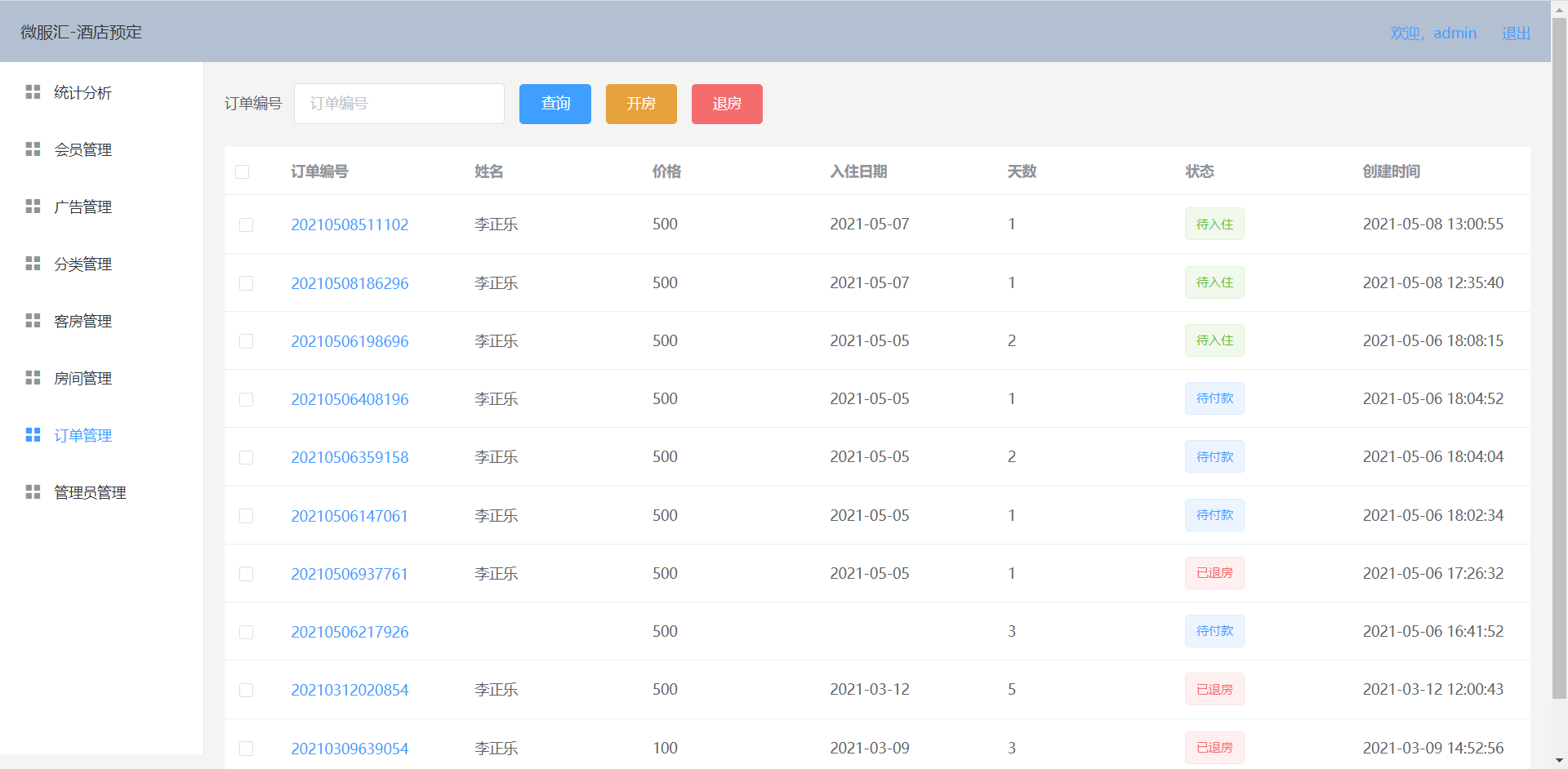1568x769 pixels.
Task: Click check-in date 2021-03-12
Action: pyautogui.click(x=870, y=689)
